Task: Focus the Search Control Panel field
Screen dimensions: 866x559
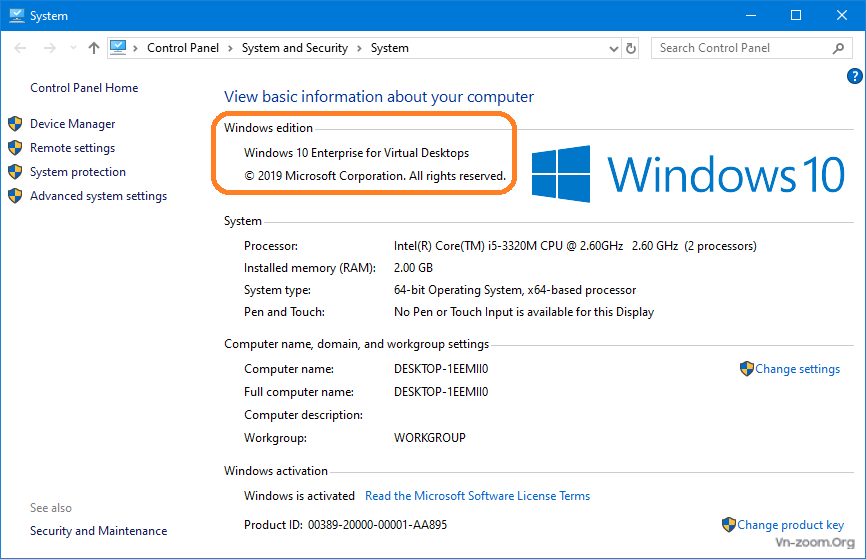Action: (x=752, y=48)
